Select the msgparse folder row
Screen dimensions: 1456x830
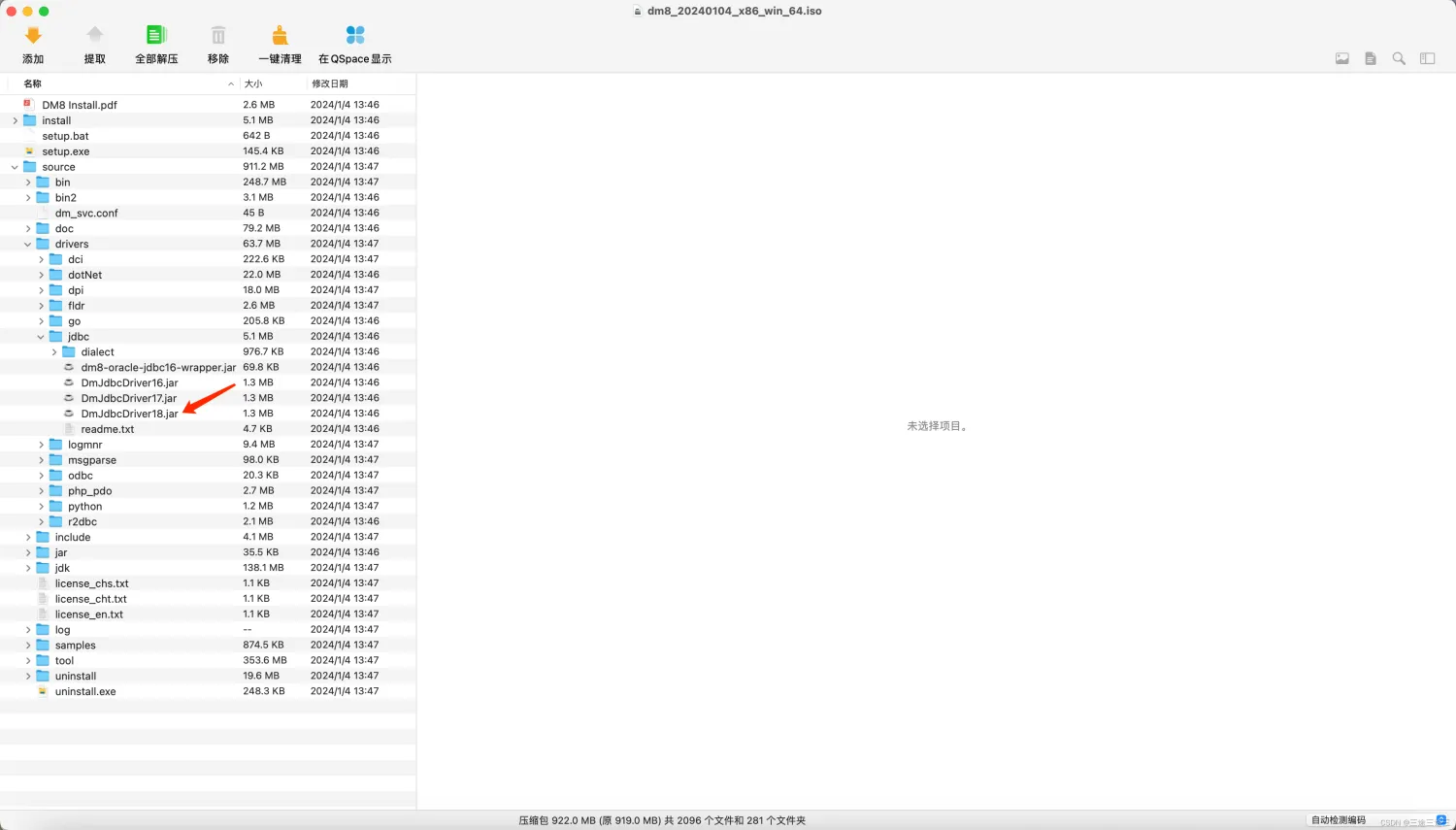(x=208, y=460)
